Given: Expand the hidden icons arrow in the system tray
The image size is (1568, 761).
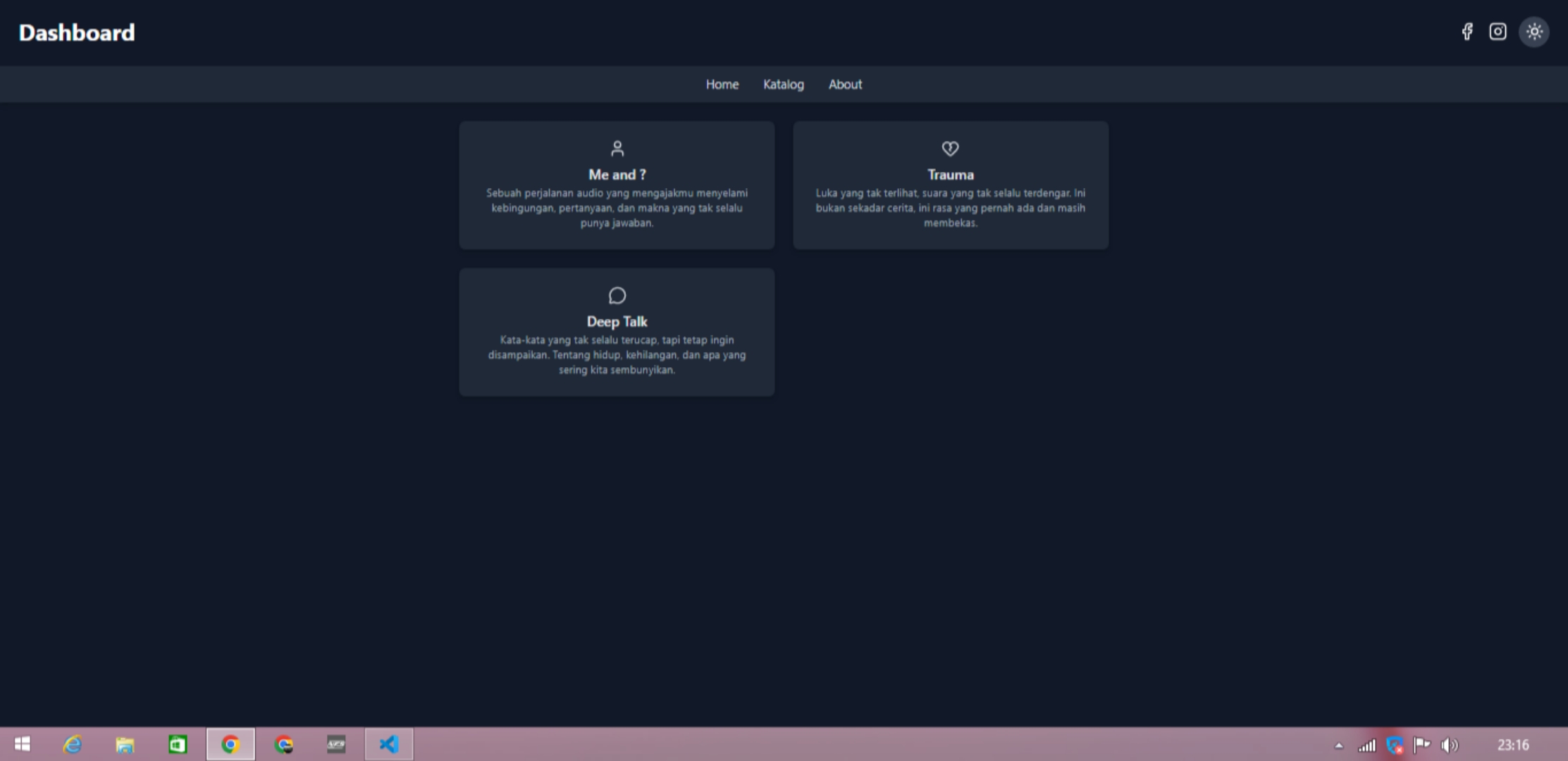Looking at the screenshot, I should coord(1338,744).
